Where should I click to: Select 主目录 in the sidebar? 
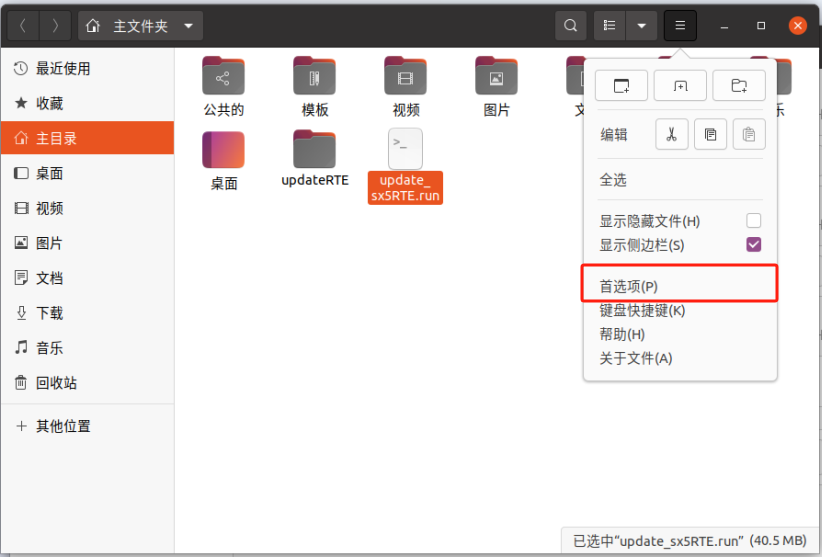(88, 138)
